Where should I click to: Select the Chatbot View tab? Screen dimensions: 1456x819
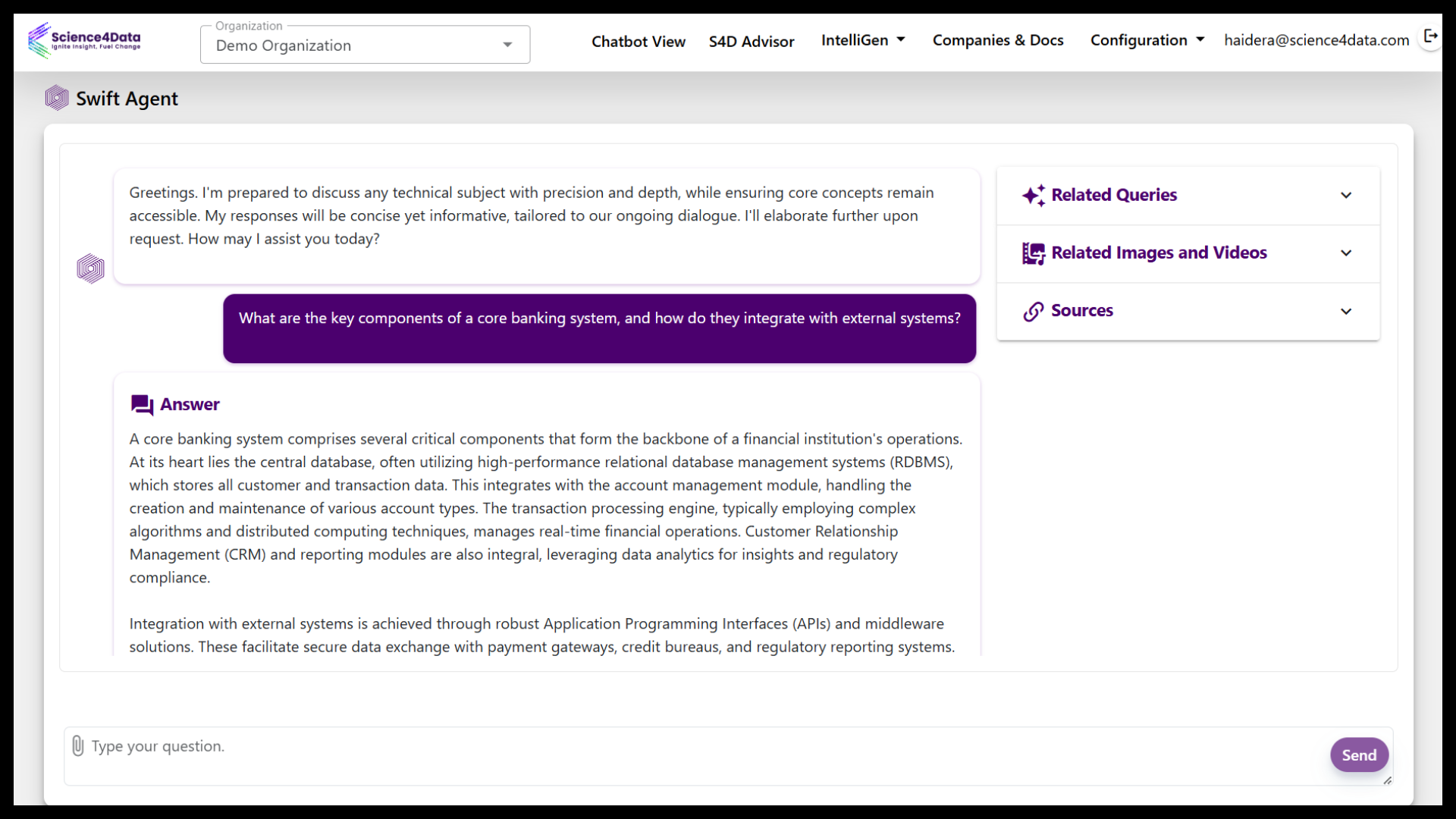pos(638,40)
